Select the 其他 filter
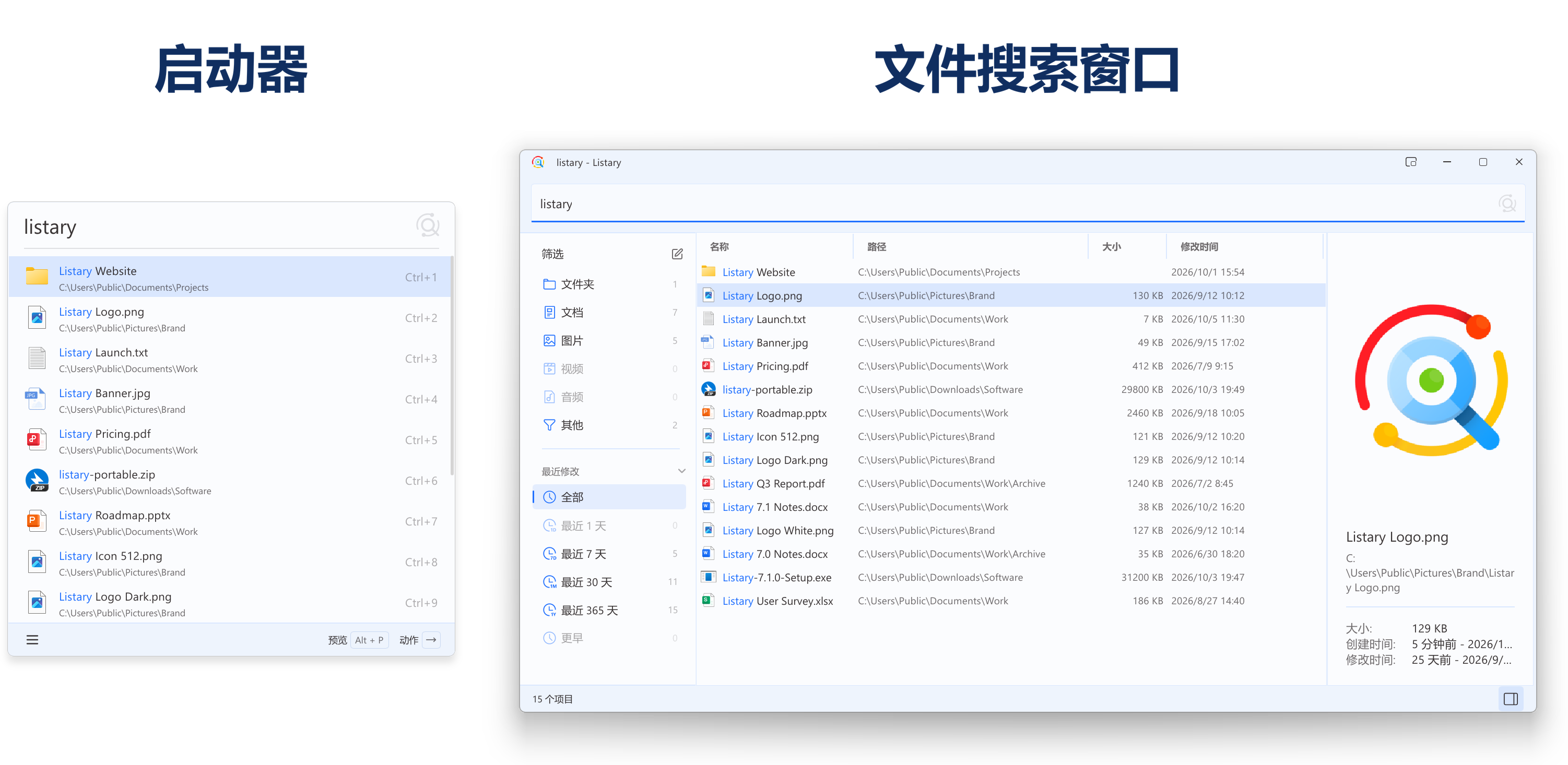 coord(609,424)
